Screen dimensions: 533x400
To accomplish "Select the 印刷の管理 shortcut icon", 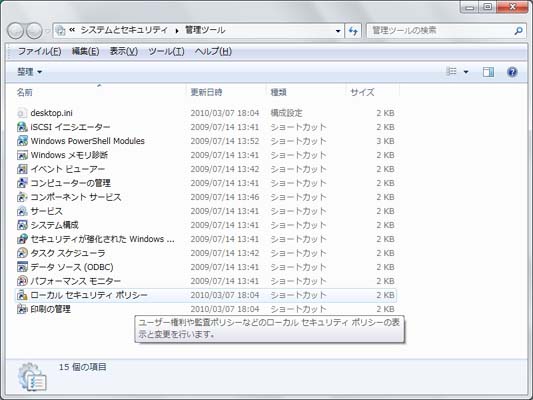I will pos(22,309).
